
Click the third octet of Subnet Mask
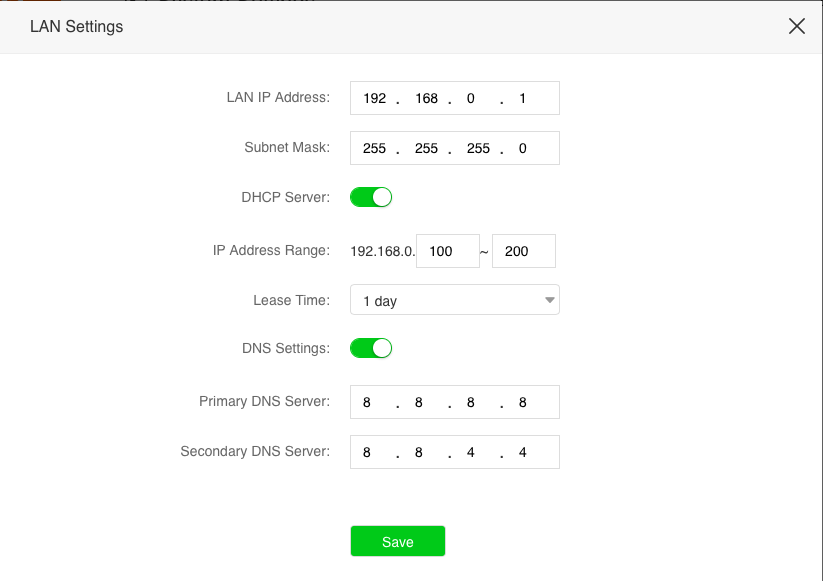pyautogui.click(x=478, y=148)
